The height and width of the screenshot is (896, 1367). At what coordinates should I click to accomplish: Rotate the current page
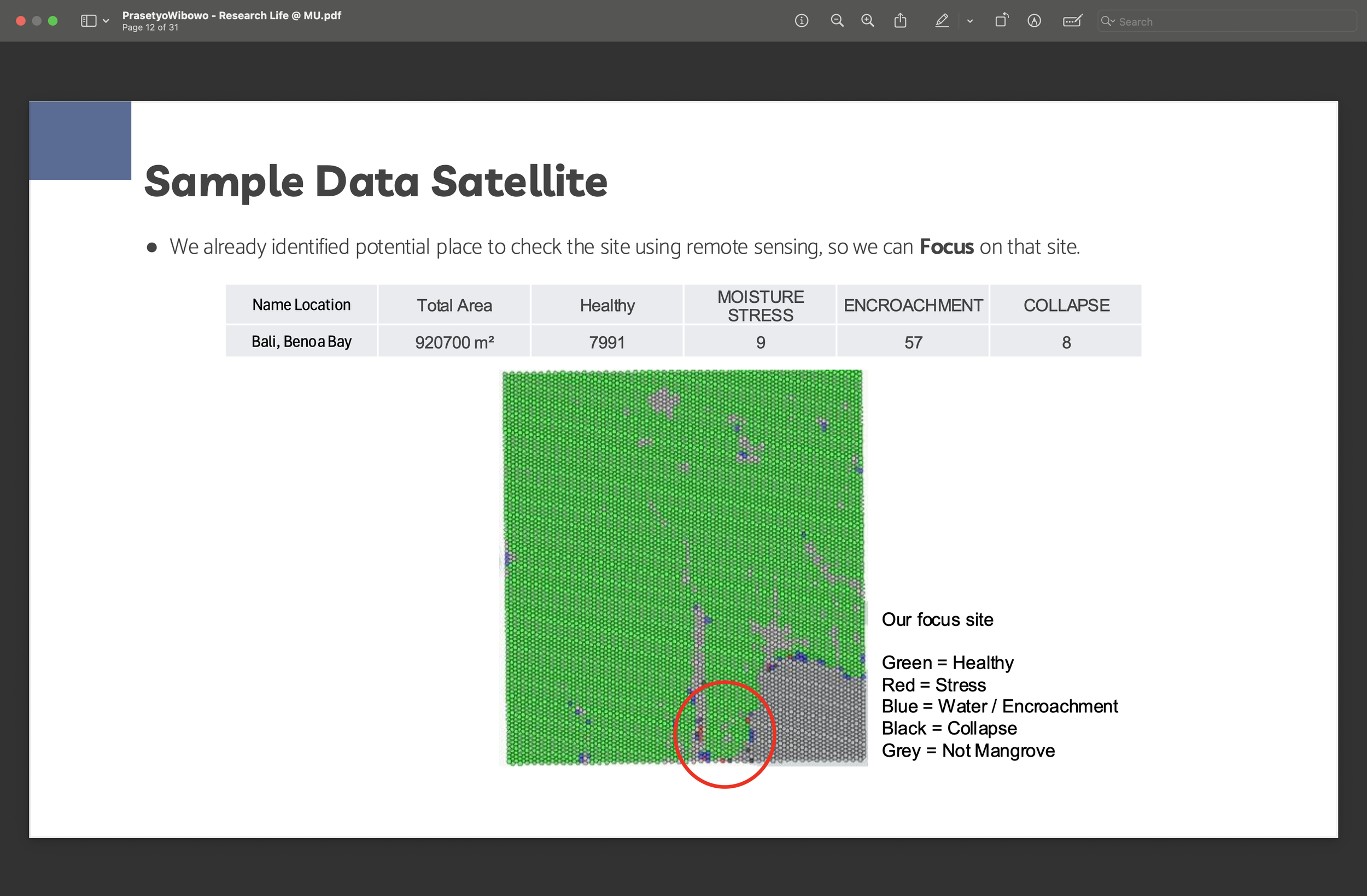tap(1002, 21)
